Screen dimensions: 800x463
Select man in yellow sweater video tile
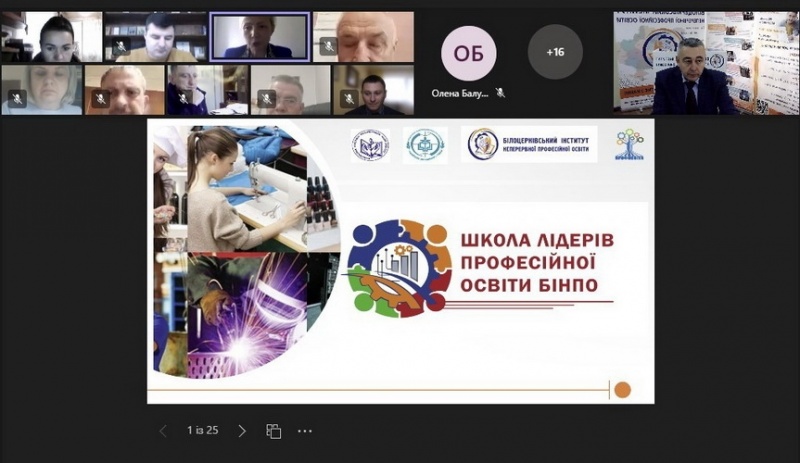pyautogui.click(x=156, y=37)
